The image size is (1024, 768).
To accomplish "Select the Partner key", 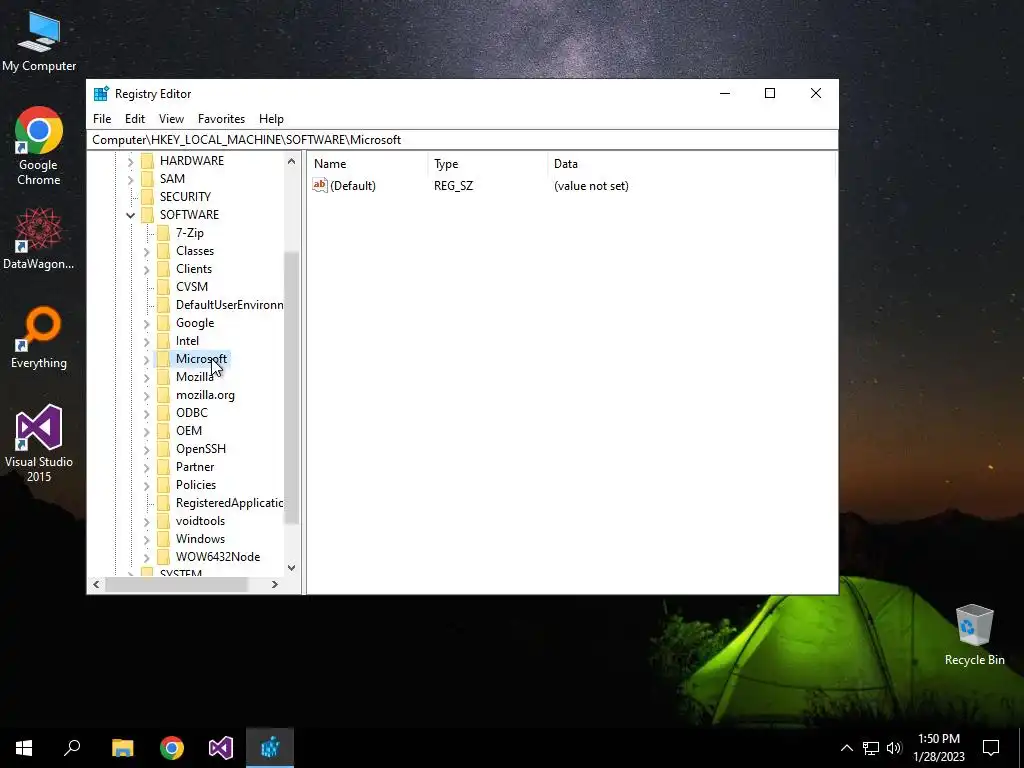I will 195,467.
